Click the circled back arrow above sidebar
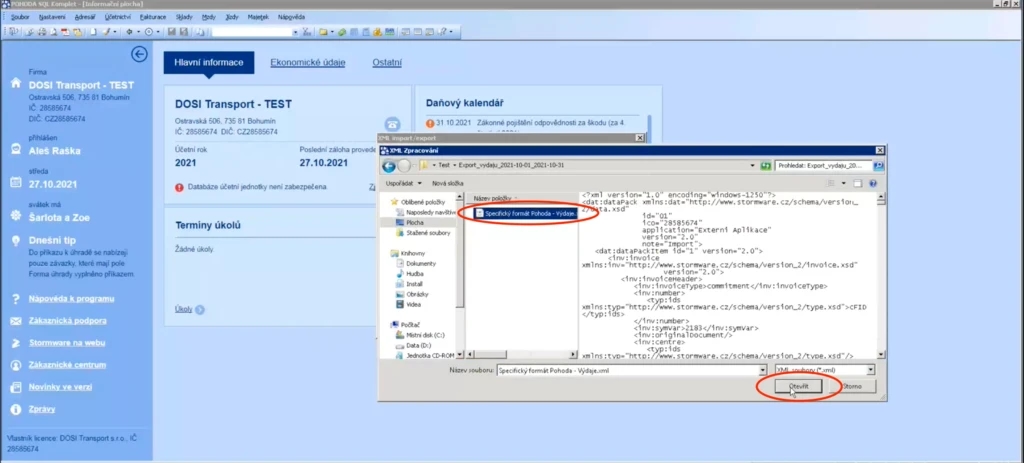This screenshot has width=1024, height=463. [x=139, y=54]
